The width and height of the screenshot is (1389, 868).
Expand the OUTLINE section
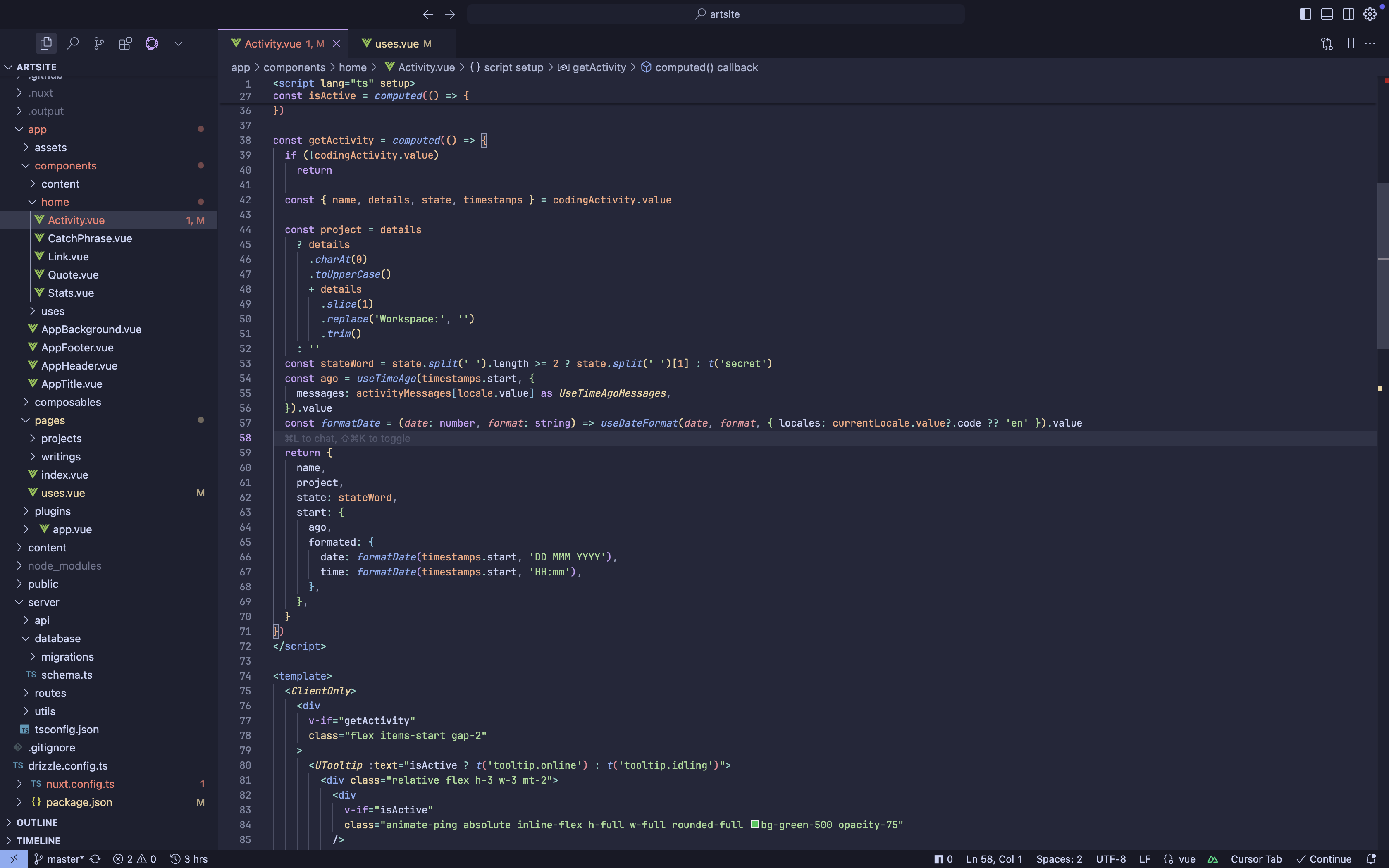[x=37, y=822]
